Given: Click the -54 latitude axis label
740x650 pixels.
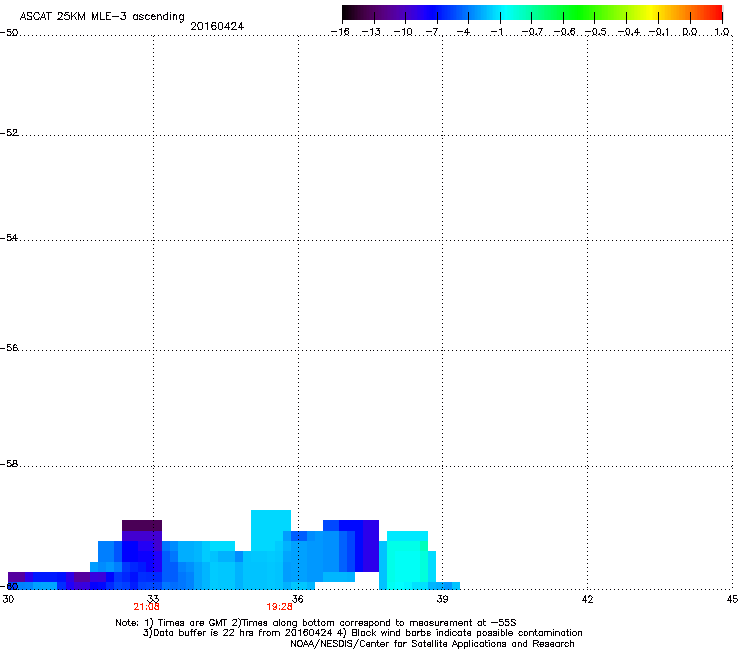Looking at the screenshot, I should point(9,238).
